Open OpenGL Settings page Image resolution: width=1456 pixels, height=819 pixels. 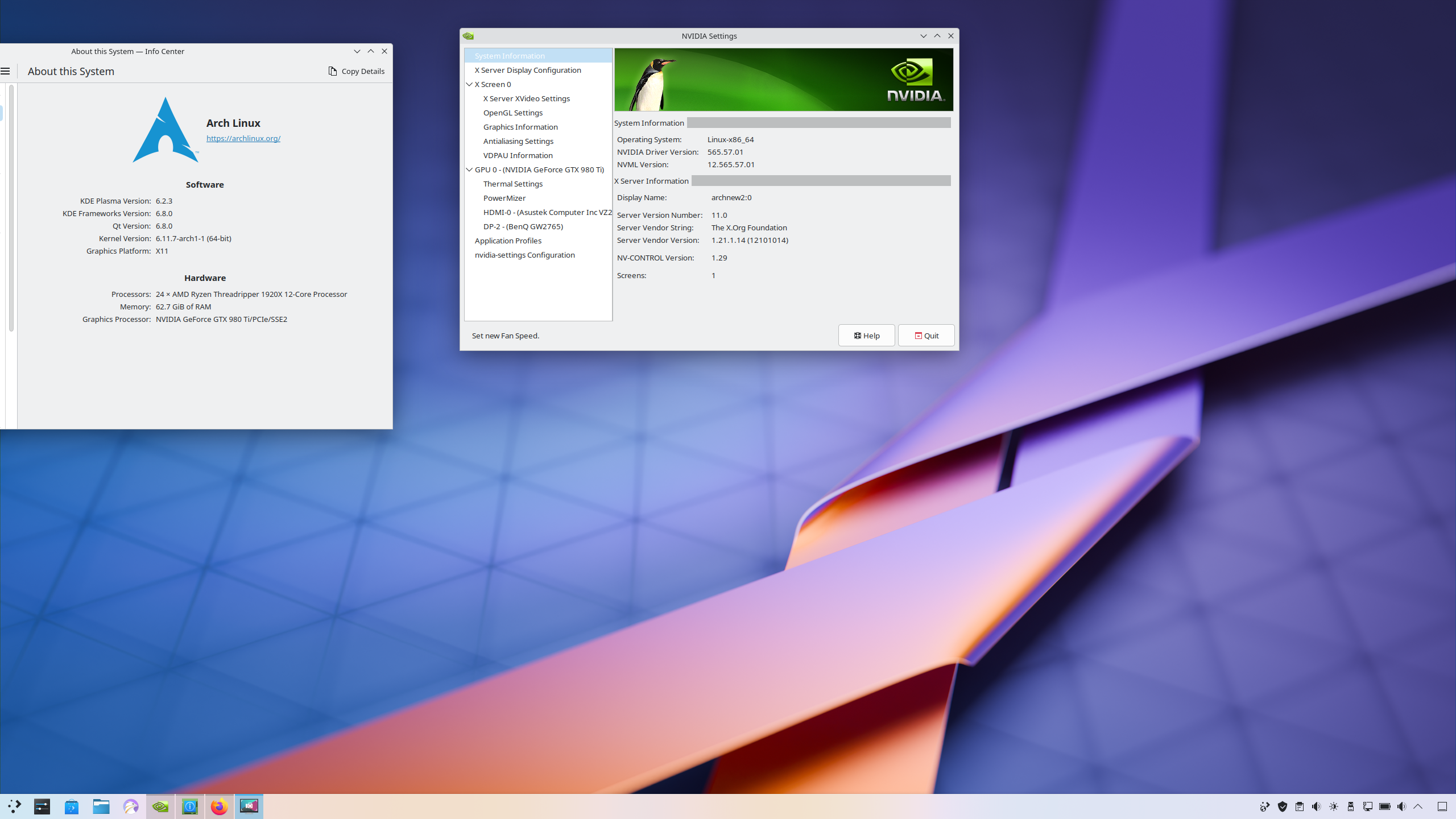pos(513,113)
